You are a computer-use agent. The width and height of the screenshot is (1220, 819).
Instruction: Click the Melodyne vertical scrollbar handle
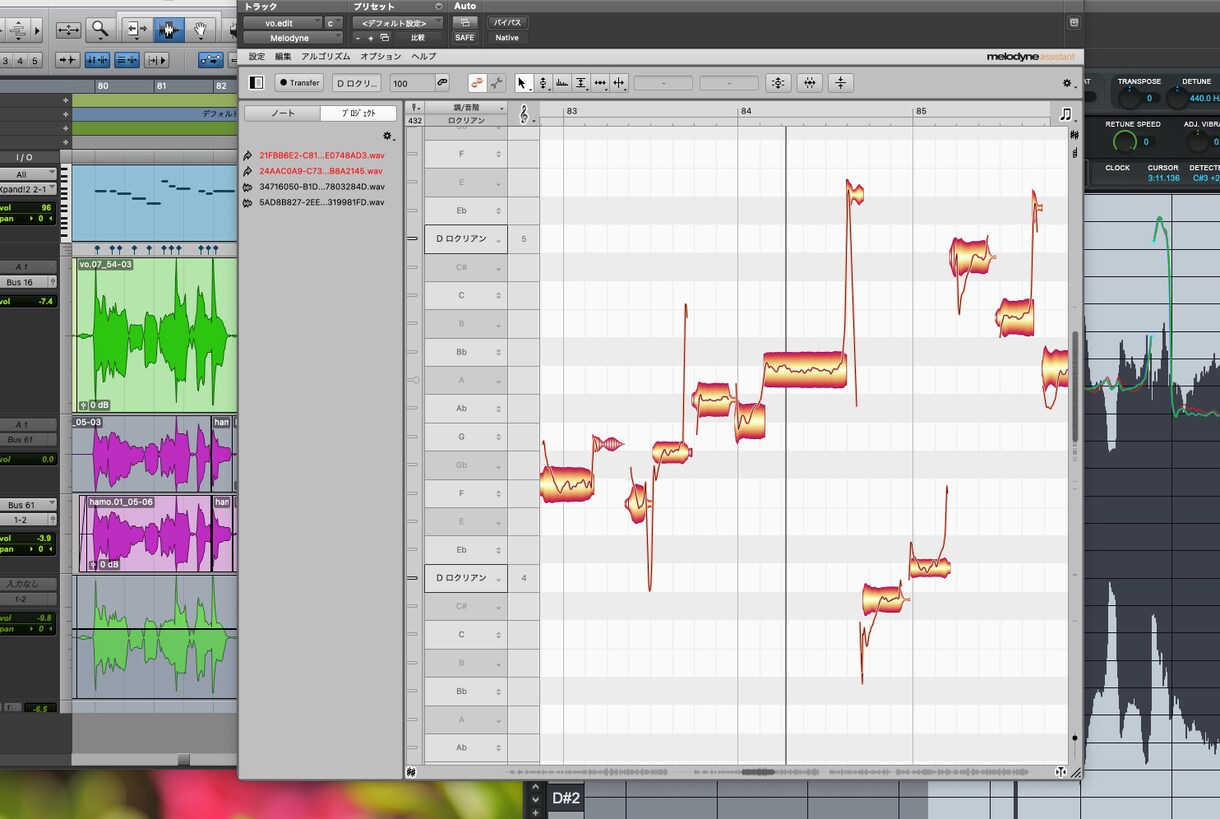pyautogui.click(x=1075, y=386)
